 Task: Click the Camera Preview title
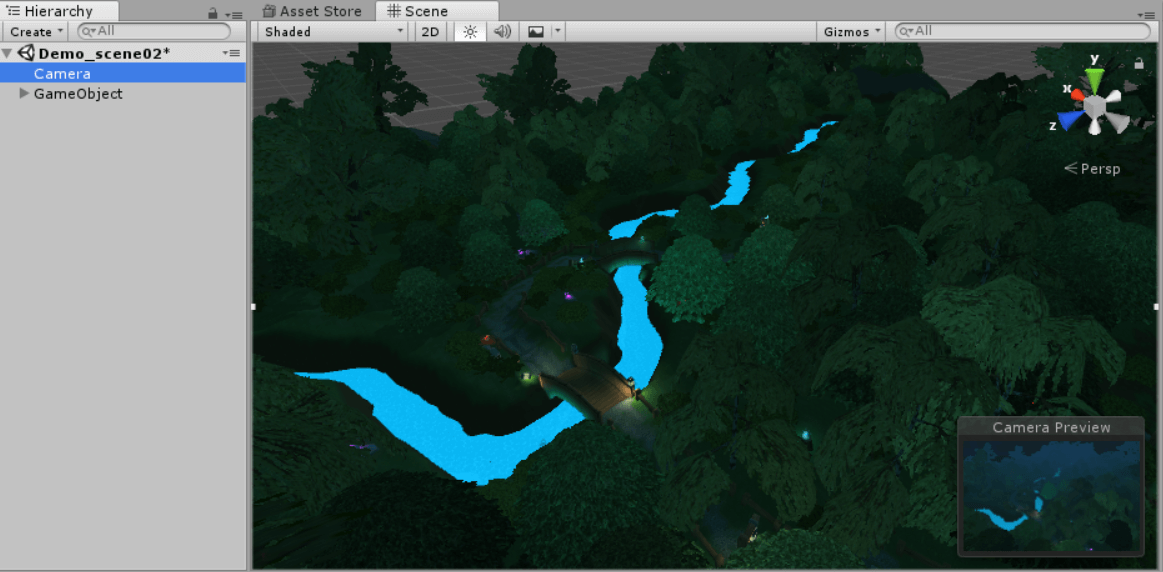point(1051,427)
